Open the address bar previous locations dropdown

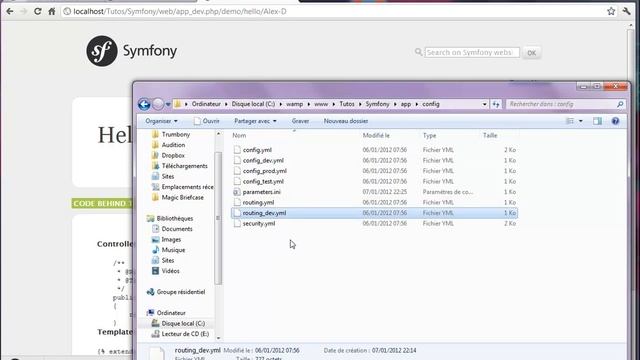[484, 104]
